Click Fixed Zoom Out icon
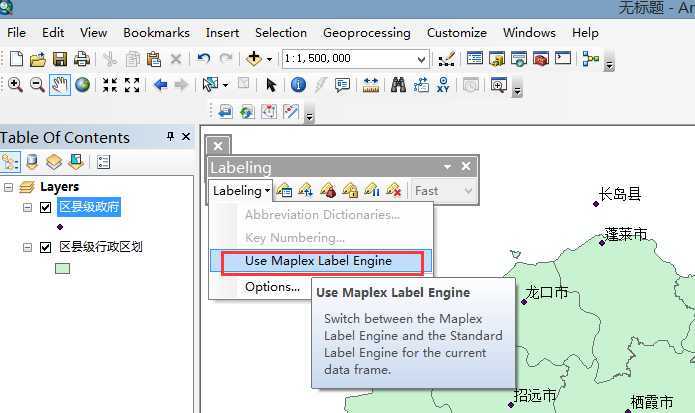This screenshot has height=413, width=695. pos(132,85)
